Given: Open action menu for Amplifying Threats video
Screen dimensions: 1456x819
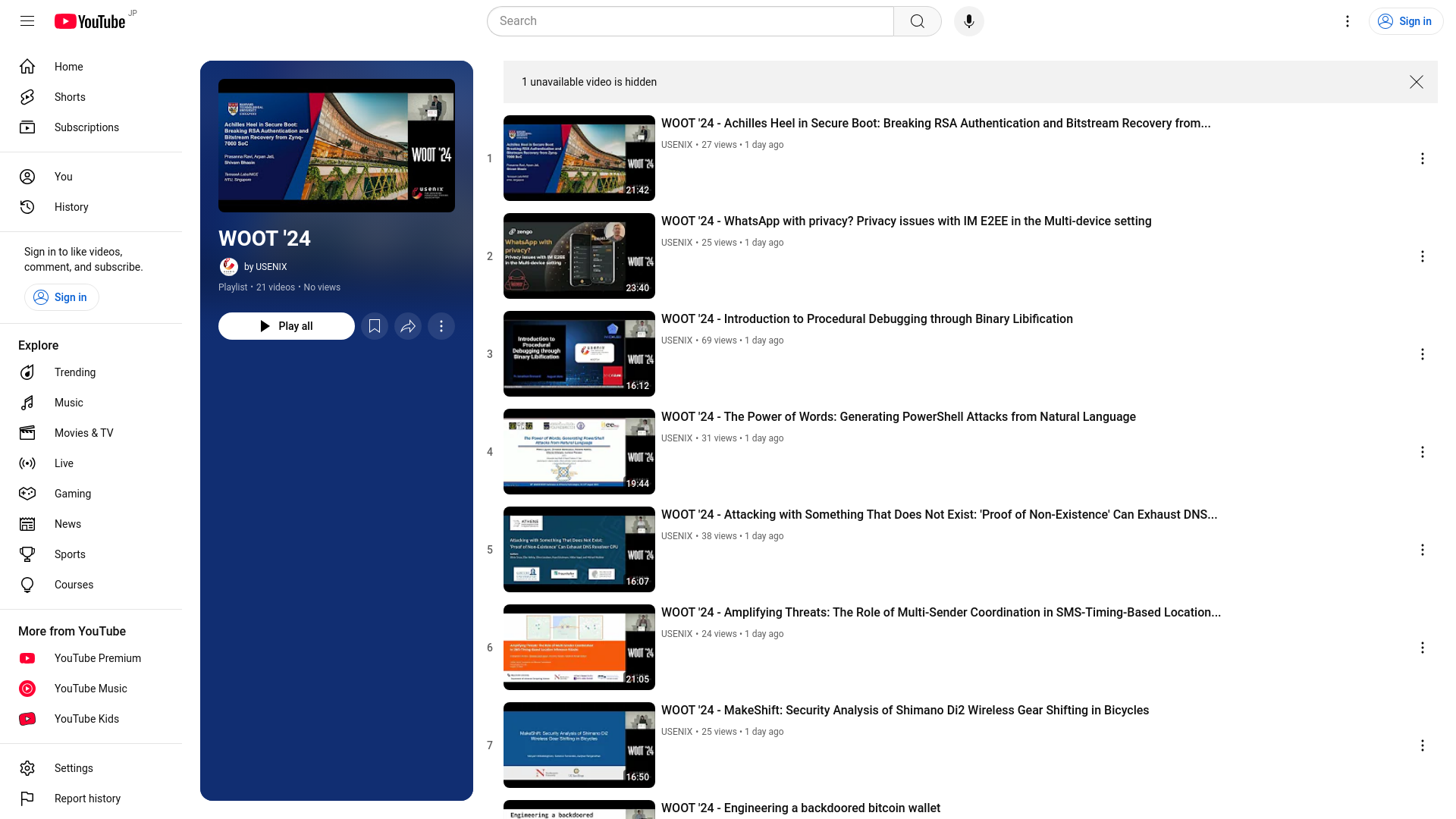Looking at the screenshot, I should click(1423, 648).
